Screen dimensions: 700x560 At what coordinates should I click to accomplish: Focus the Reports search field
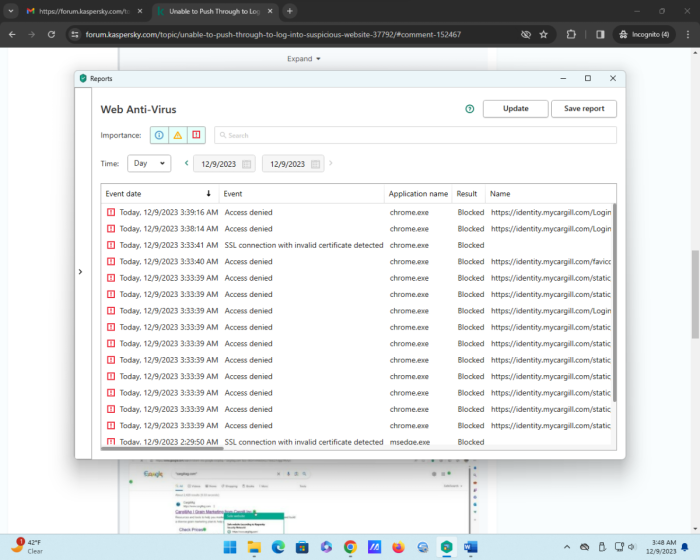pyautogui.click(x=415, y=135)
